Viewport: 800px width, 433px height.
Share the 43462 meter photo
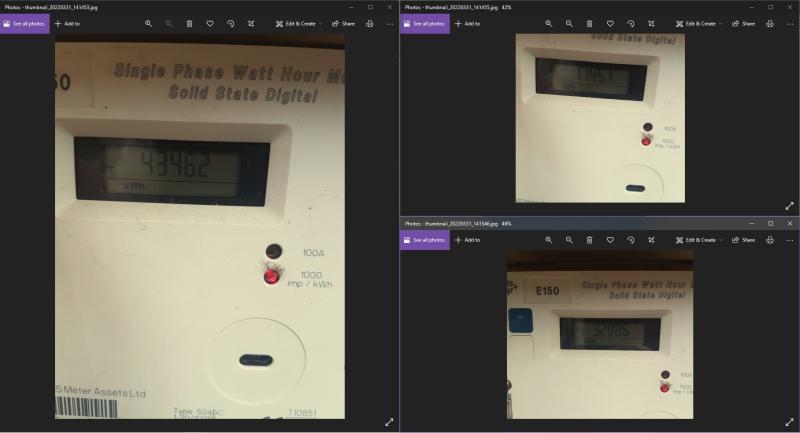(343, 24)
